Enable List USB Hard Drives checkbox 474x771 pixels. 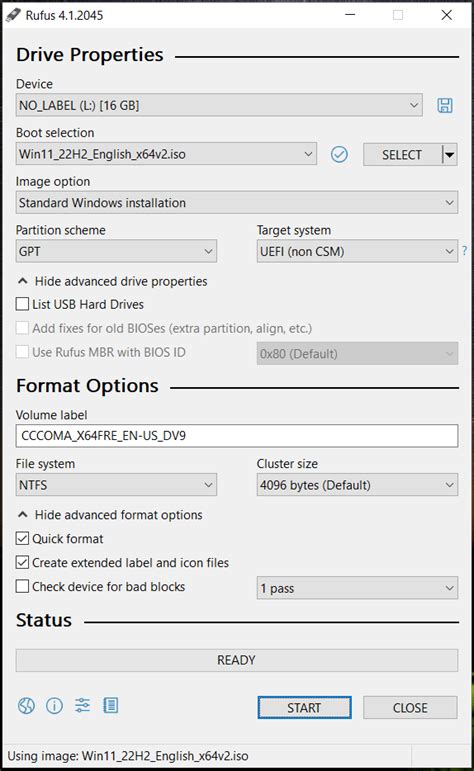coord(22,304)
